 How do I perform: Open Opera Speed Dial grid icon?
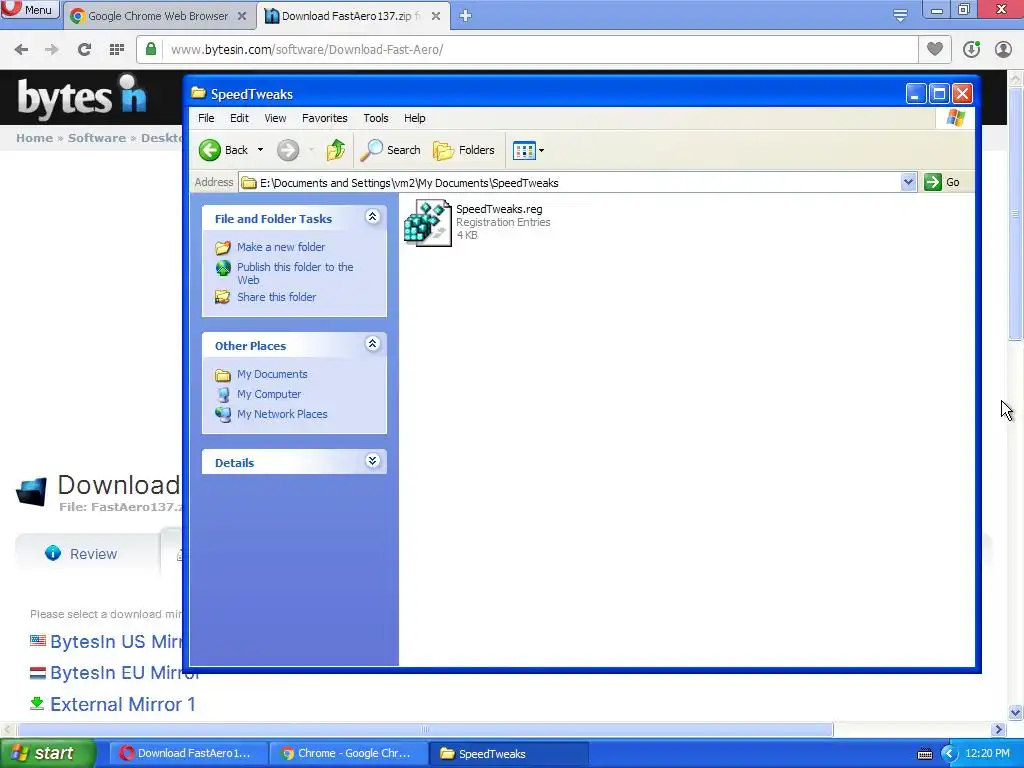tap(117, 50)
